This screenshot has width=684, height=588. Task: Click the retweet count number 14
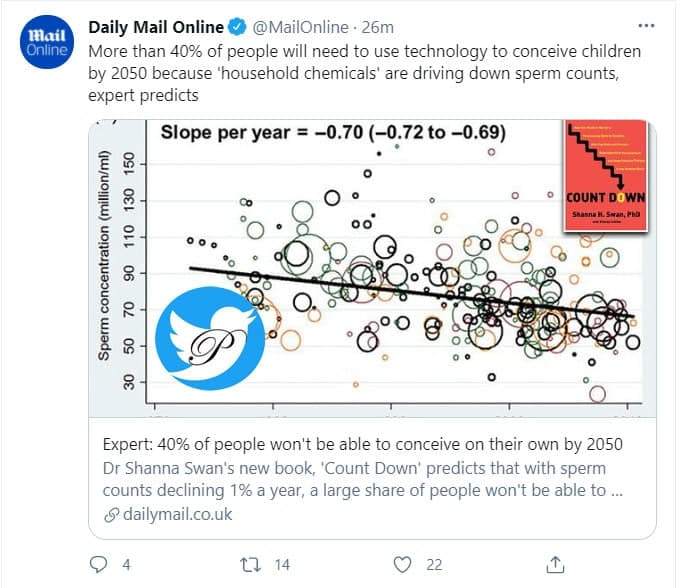point(282,565)
